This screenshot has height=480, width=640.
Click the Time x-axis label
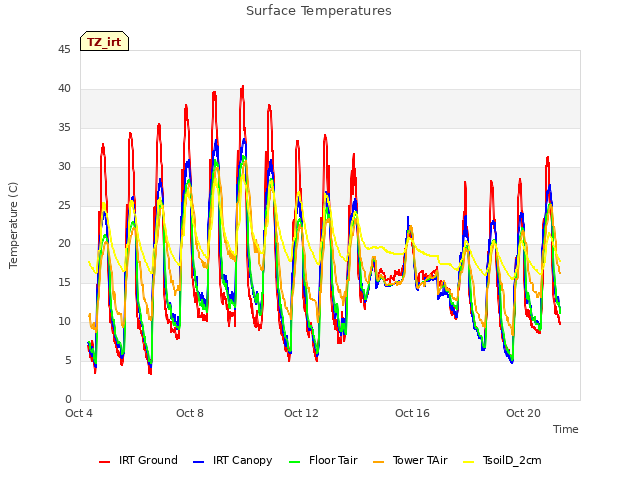[x=566, y=429]
